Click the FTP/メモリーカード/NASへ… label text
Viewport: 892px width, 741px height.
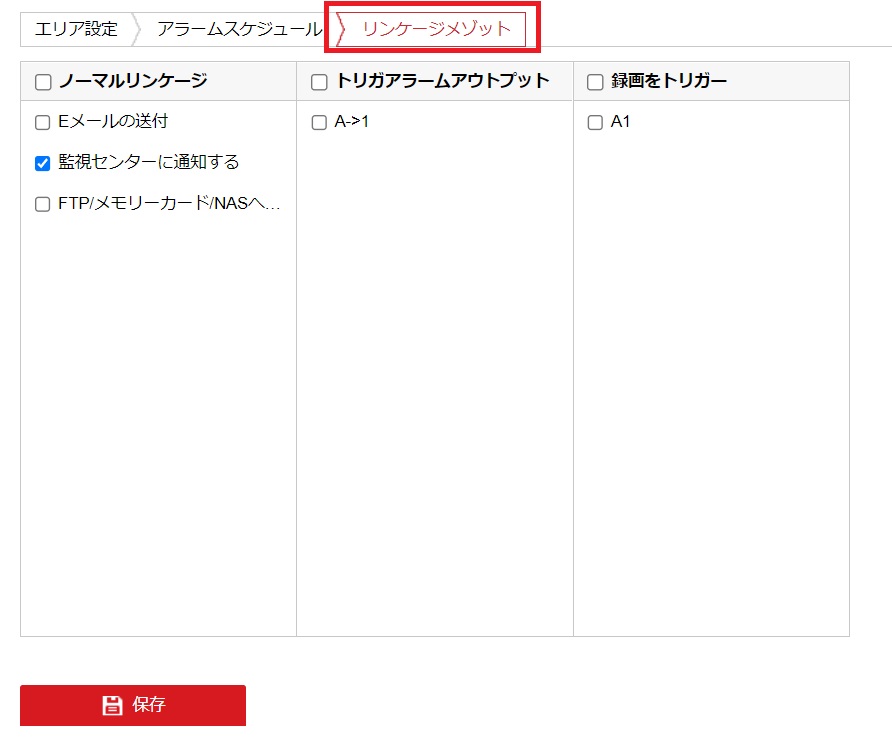point(169,203)
